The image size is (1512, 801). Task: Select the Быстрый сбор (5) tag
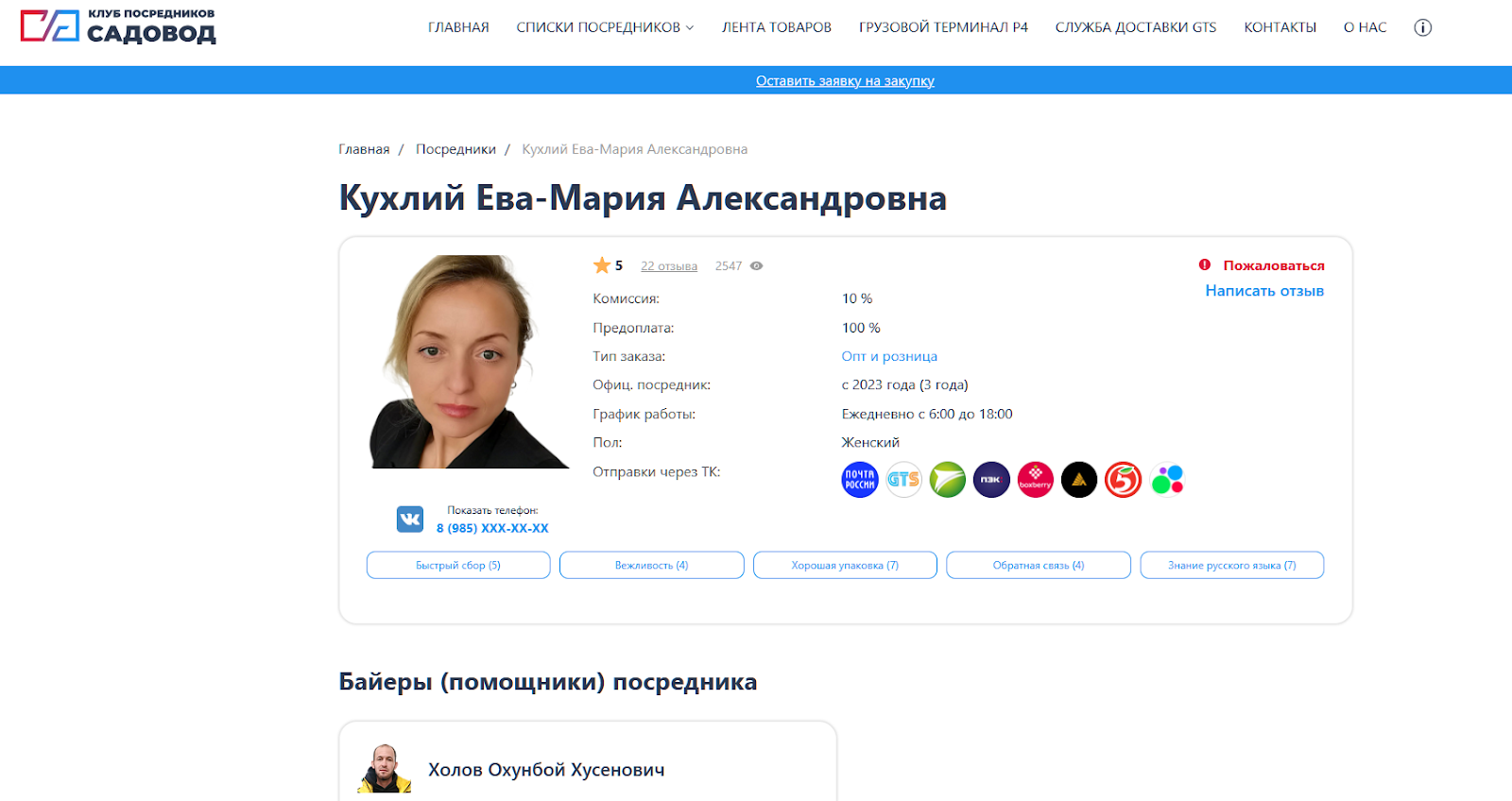(x=458, y=565)
